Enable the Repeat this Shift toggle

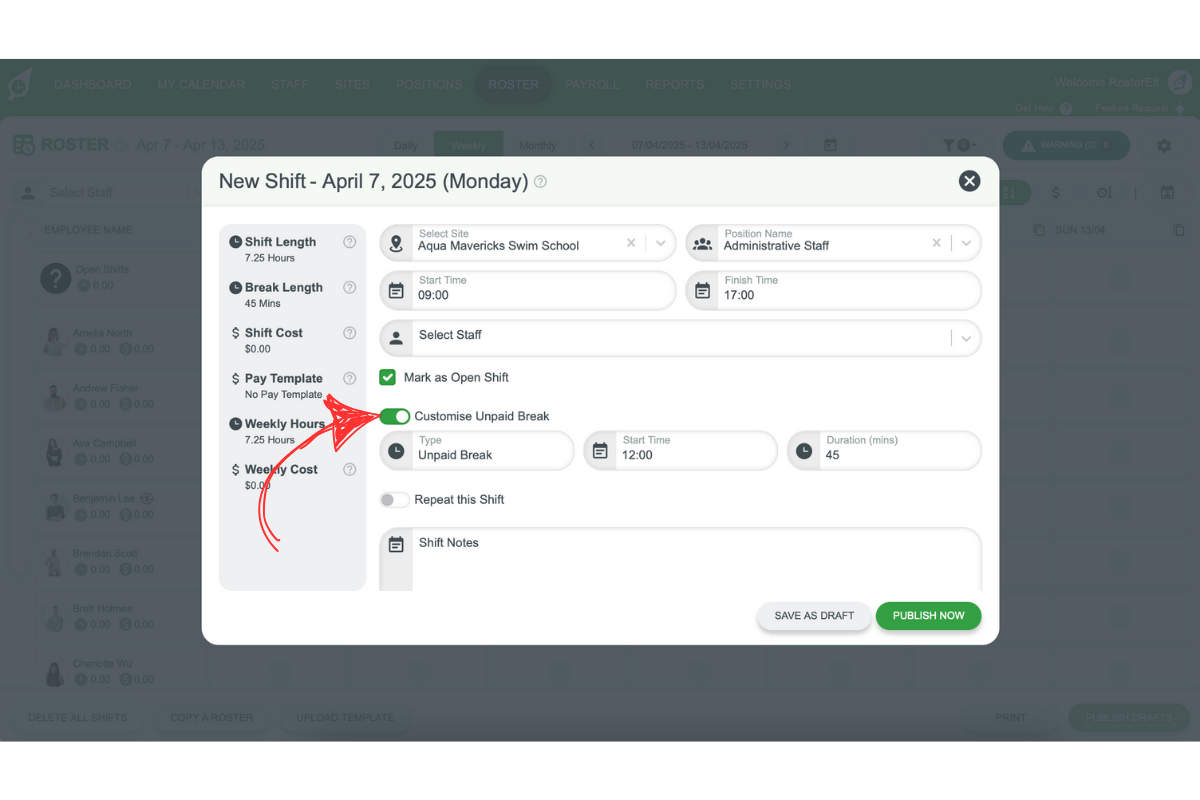pyautogui.click(x=395, y=499)
